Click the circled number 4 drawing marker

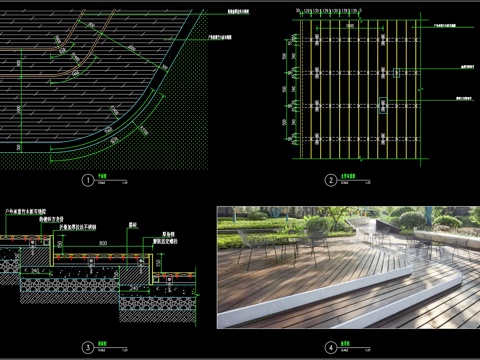(331, 348)
